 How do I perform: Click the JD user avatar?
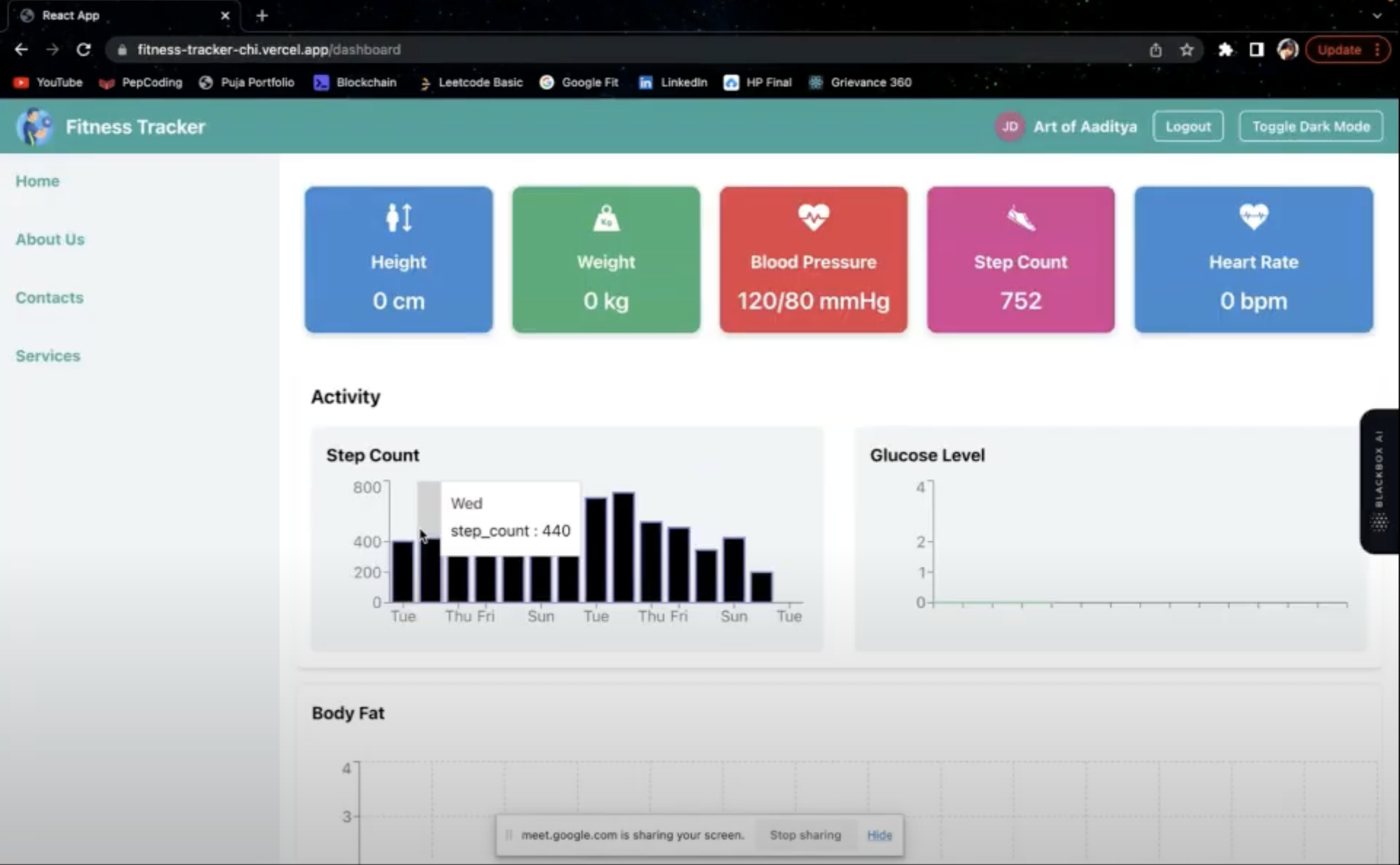[1010, 127]
